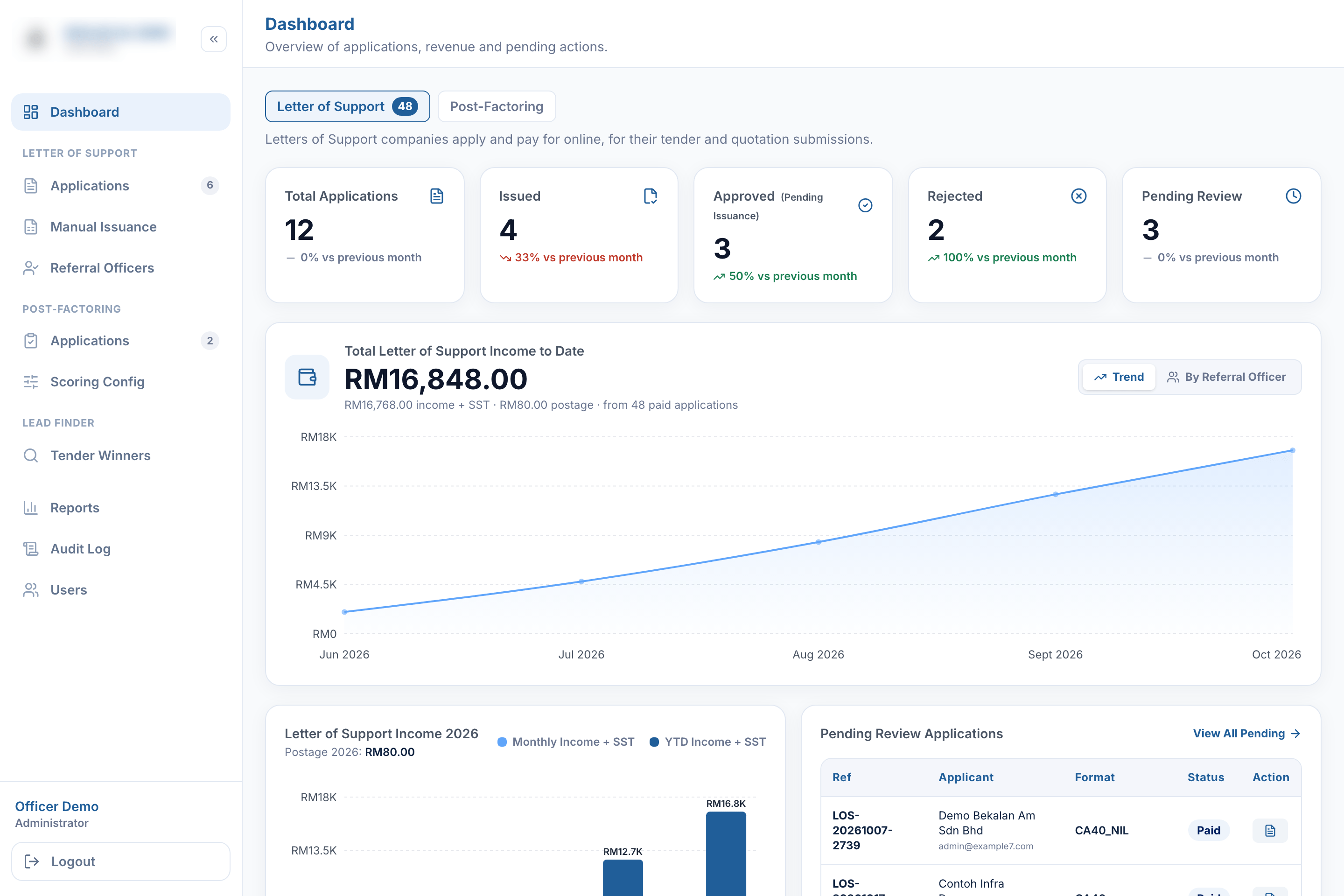Click the RM12.7K bar in income chart

coord(623,878)
